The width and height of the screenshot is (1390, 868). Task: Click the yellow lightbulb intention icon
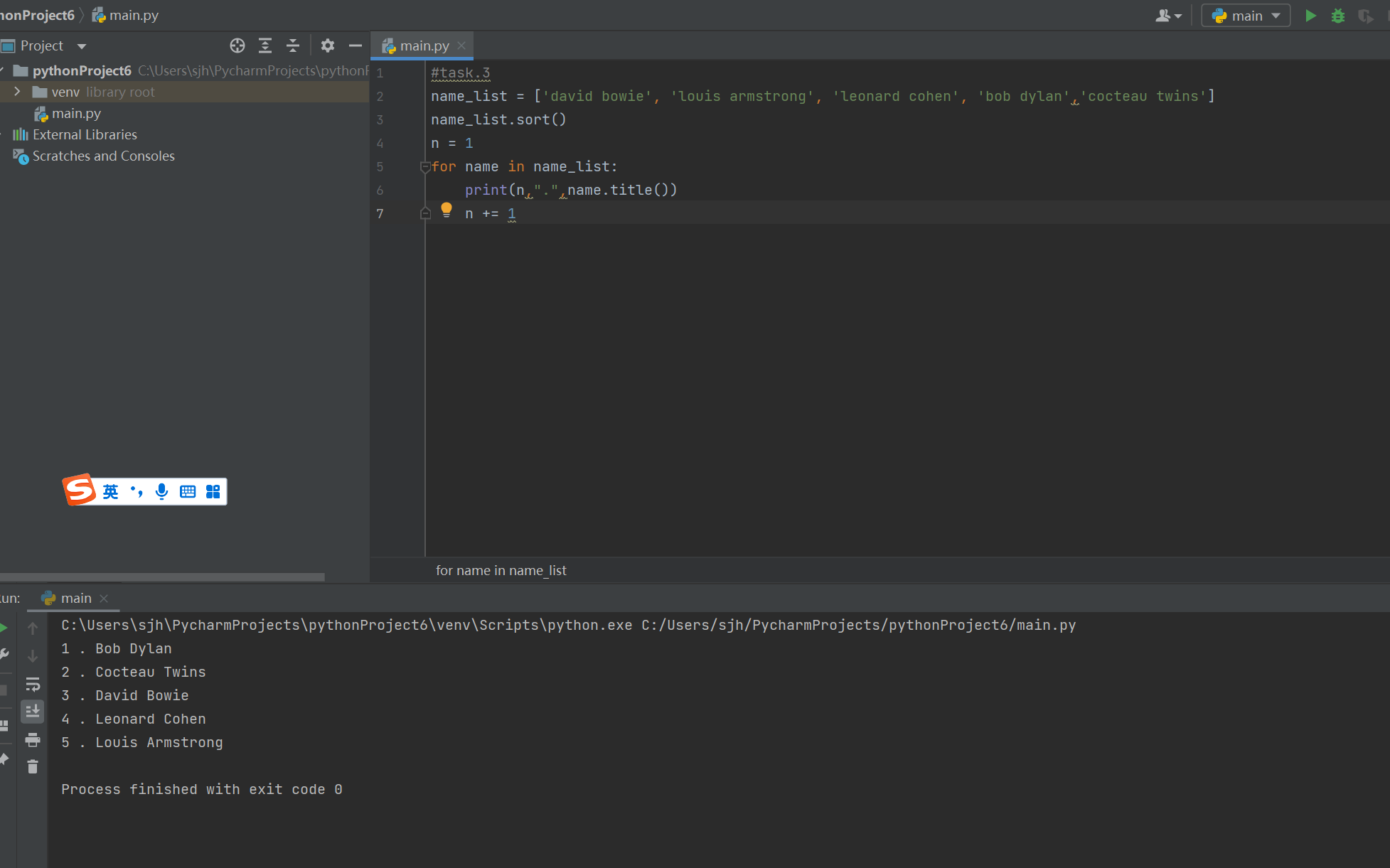[x=447, y=209]
